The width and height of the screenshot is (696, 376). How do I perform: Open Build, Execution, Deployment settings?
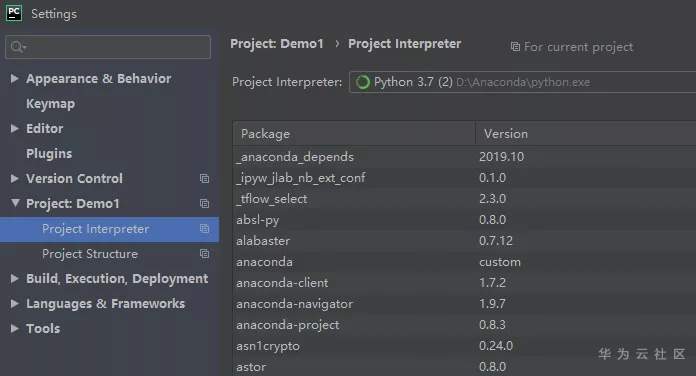tap(117, 279)
